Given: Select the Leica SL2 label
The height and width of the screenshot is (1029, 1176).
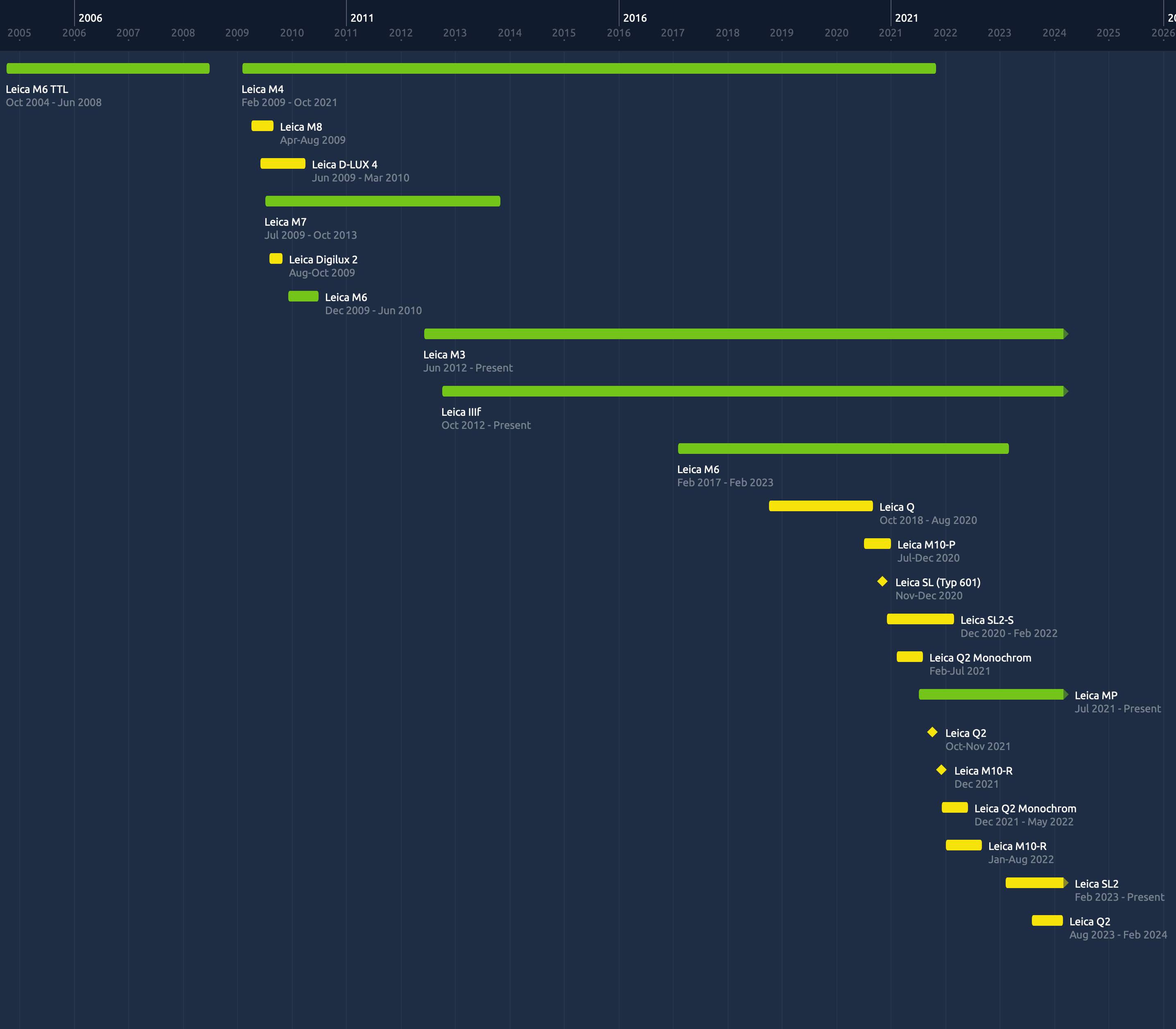Looking at the screenshot, I should point(1097,884).
